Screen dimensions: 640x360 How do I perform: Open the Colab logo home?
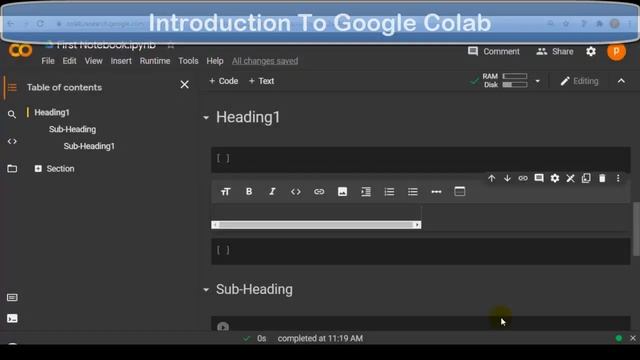(x=20, y=51)
